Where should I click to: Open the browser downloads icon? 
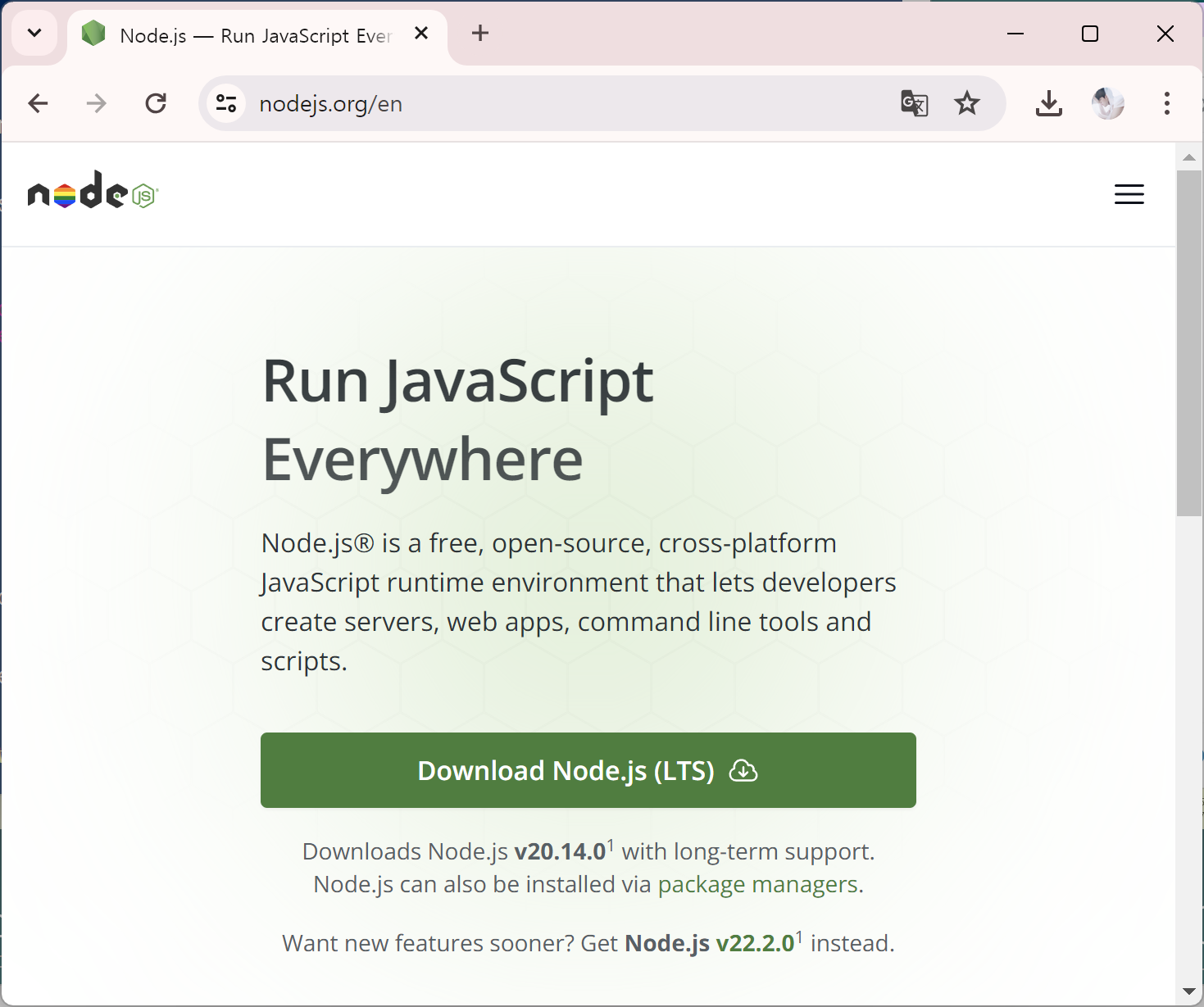(1049, 103)
